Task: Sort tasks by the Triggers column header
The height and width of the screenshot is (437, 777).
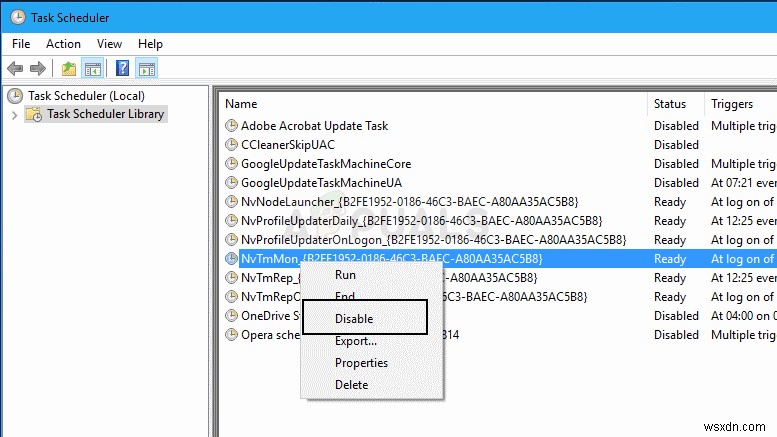Action: (x=732, y=104)
